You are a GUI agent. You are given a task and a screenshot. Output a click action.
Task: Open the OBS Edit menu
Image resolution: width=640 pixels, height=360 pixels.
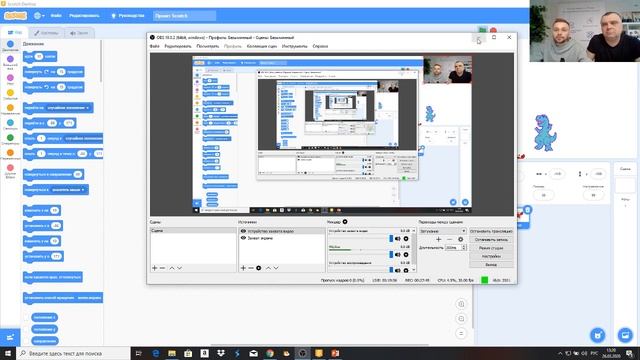178,46
